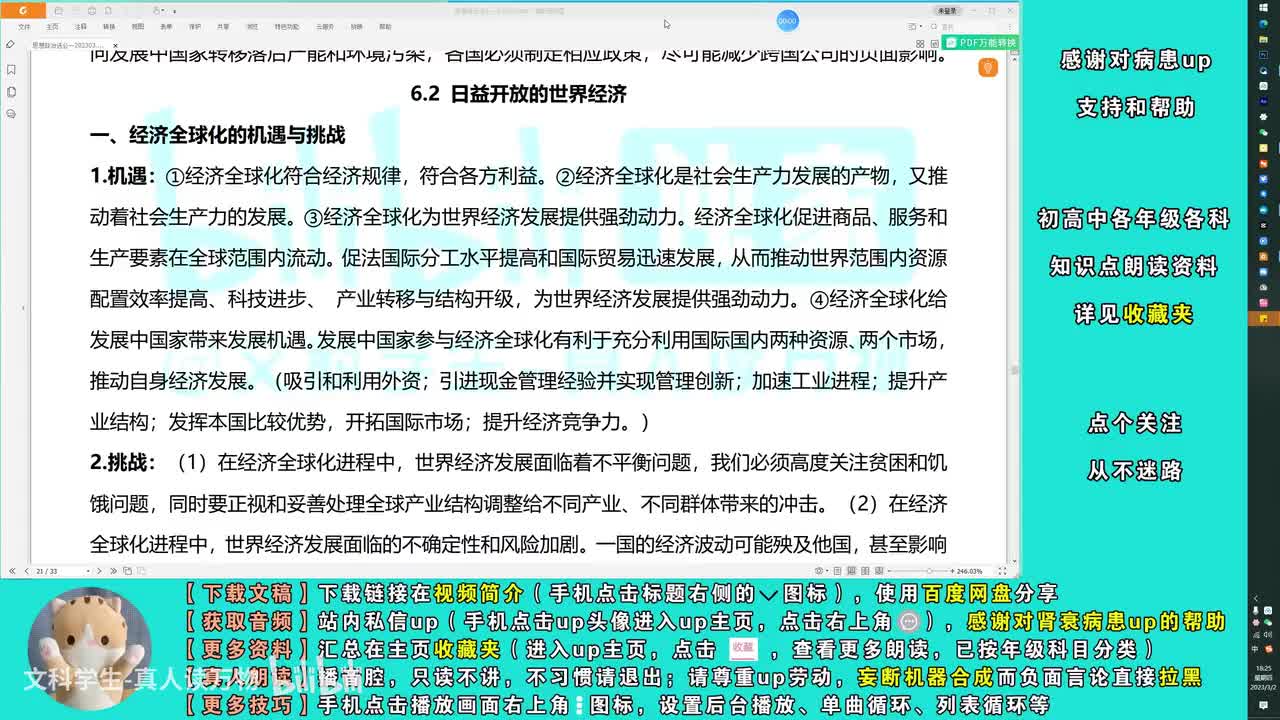Go to the next page
The image size is (1280, 720).
click(x=99, y=571)
